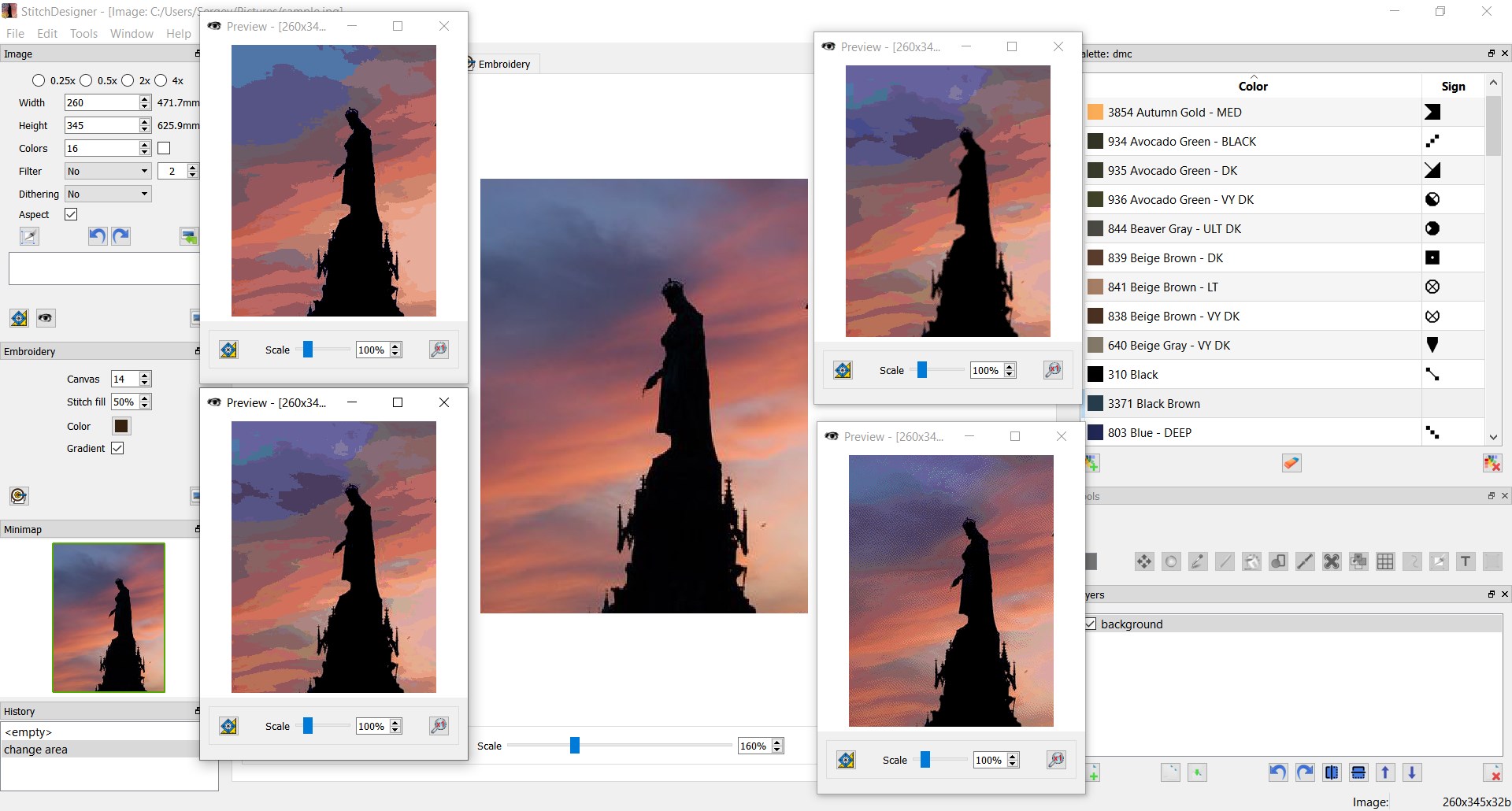1512x811 pixels.
Task: Click the mirror layer icon below the Layers panel
Action: click(1332, 772)
